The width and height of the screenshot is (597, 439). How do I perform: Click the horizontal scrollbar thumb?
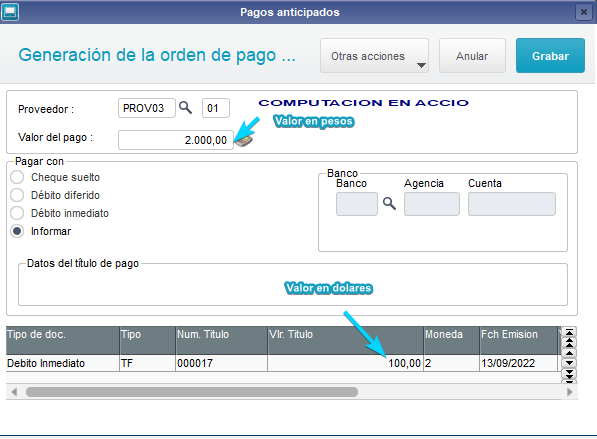[192, 392]
